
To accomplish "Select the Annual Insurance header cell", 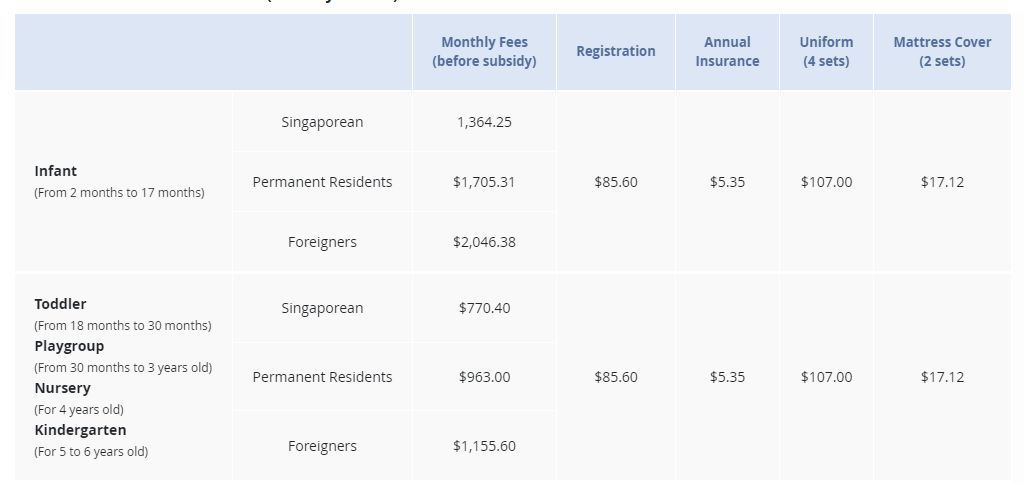I will pyautogui.click(x=727, y=51).
